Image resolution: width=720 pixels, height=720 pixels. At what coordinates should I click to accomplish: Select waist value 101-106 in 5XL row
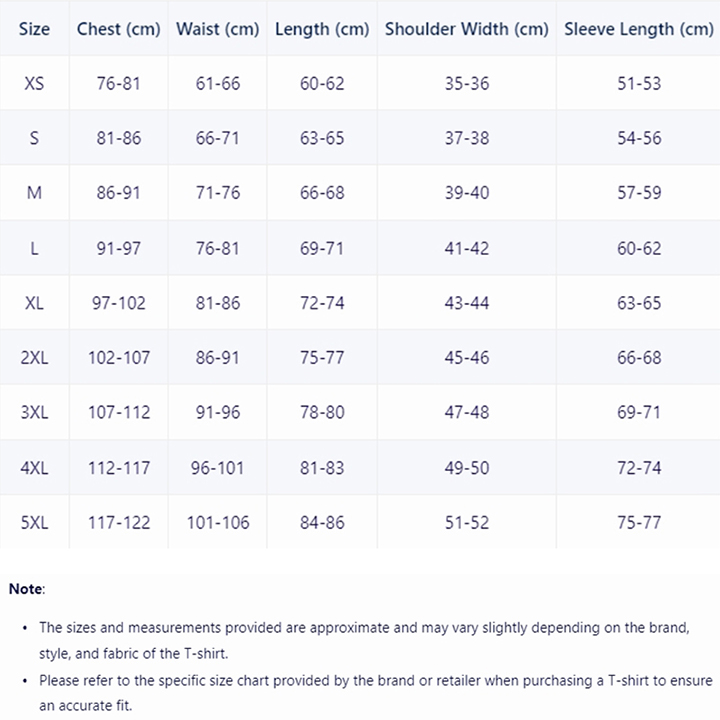[x=217, y=522]
